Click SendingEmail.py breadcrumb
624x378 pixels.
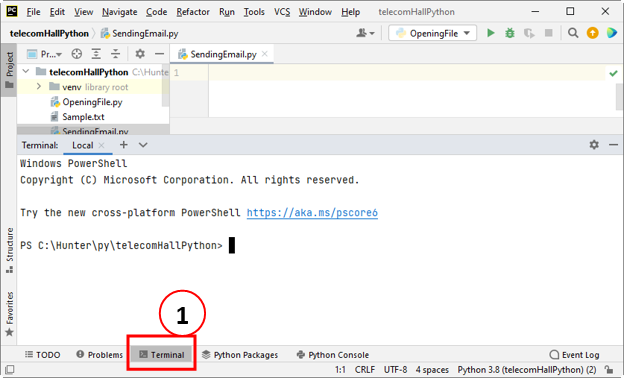pyautogui.click(x=140, y=33)
